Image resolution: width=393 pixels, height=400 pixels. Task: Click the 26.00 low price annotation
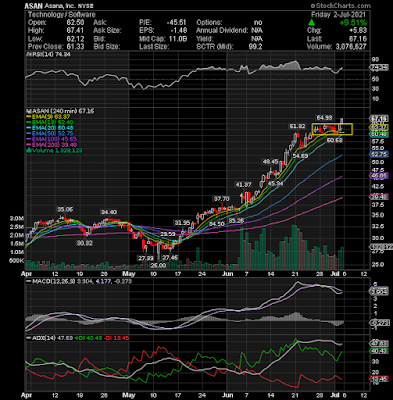point(158,265)
